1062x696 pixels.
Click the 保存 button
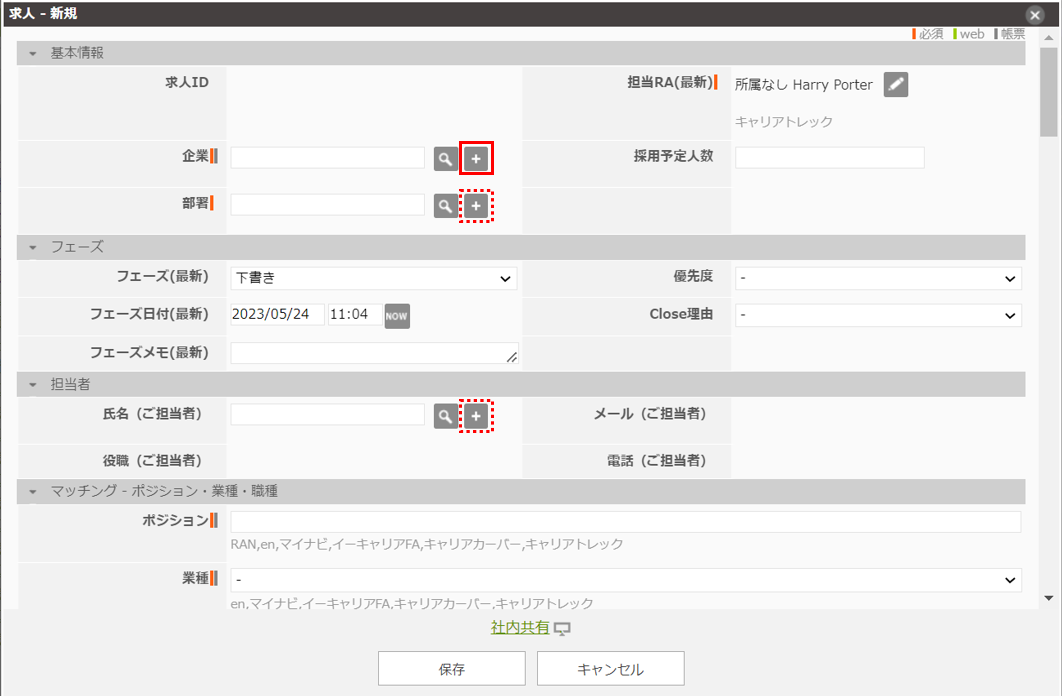[x=452, y=669]
